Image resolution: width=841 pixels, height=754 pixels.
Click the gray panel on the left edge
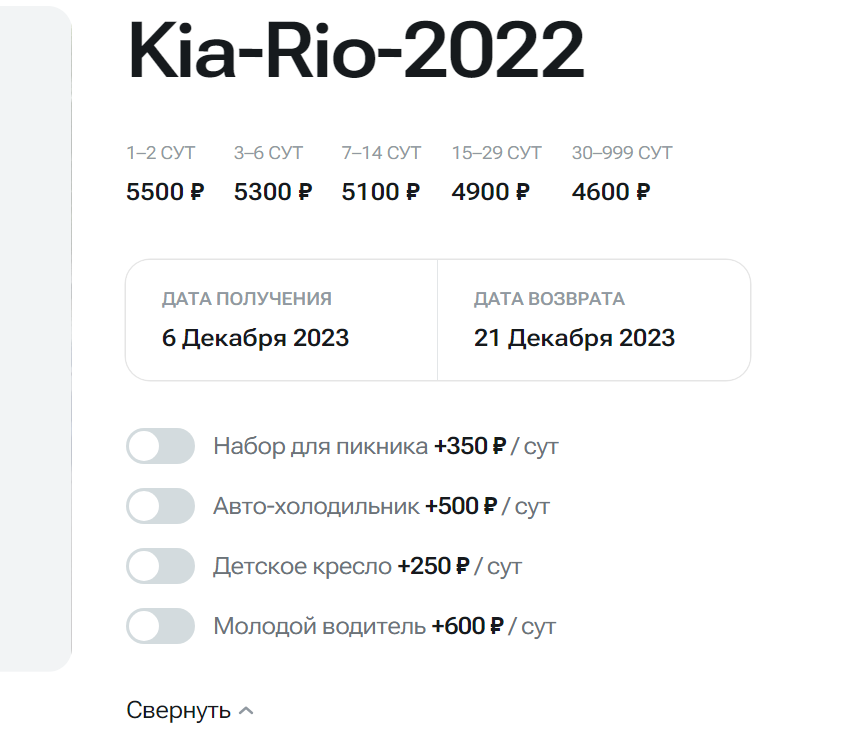pos(35,340)
